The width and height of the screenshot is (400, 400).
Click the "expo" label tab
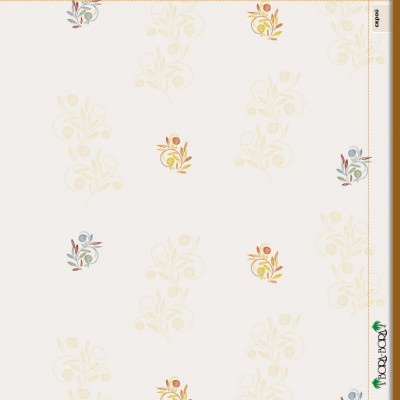(380, 19)
